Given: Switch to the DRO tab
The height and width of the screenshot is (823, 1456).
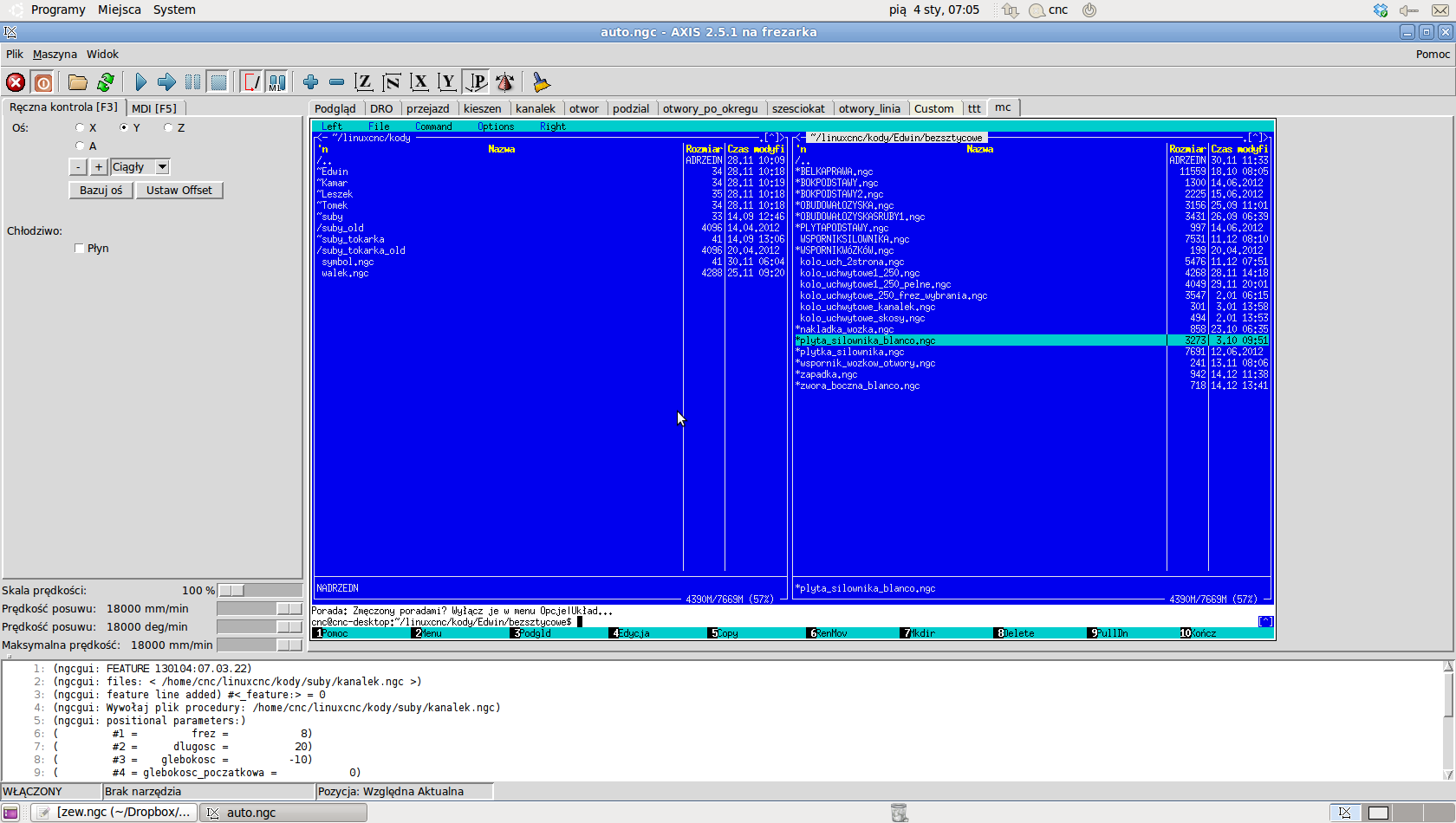Looking at the screenshot, I should (x=381, y=108).
